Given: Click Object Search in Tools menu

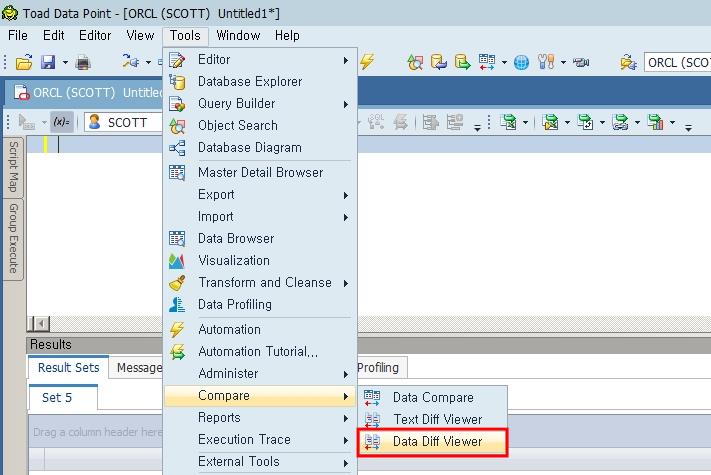Looking at the screenshot, I should click(x=237, y=125).
